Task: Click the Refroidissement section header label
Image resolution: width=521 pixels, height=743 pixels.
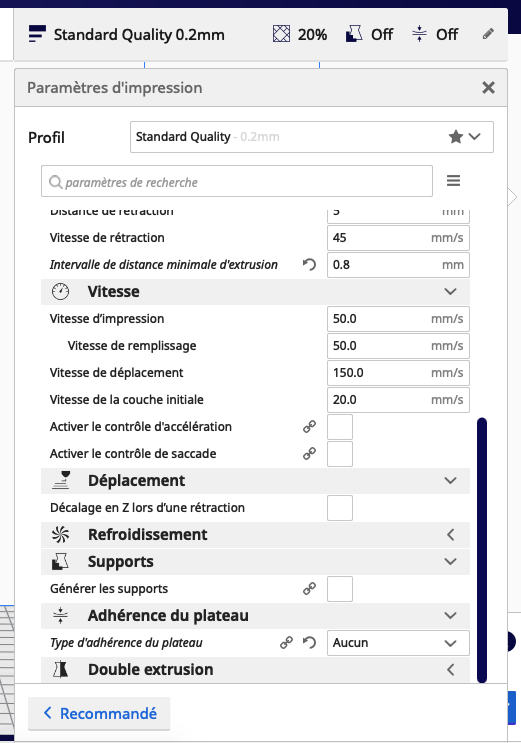Action: pyautogui.click(x=147, y=535)
